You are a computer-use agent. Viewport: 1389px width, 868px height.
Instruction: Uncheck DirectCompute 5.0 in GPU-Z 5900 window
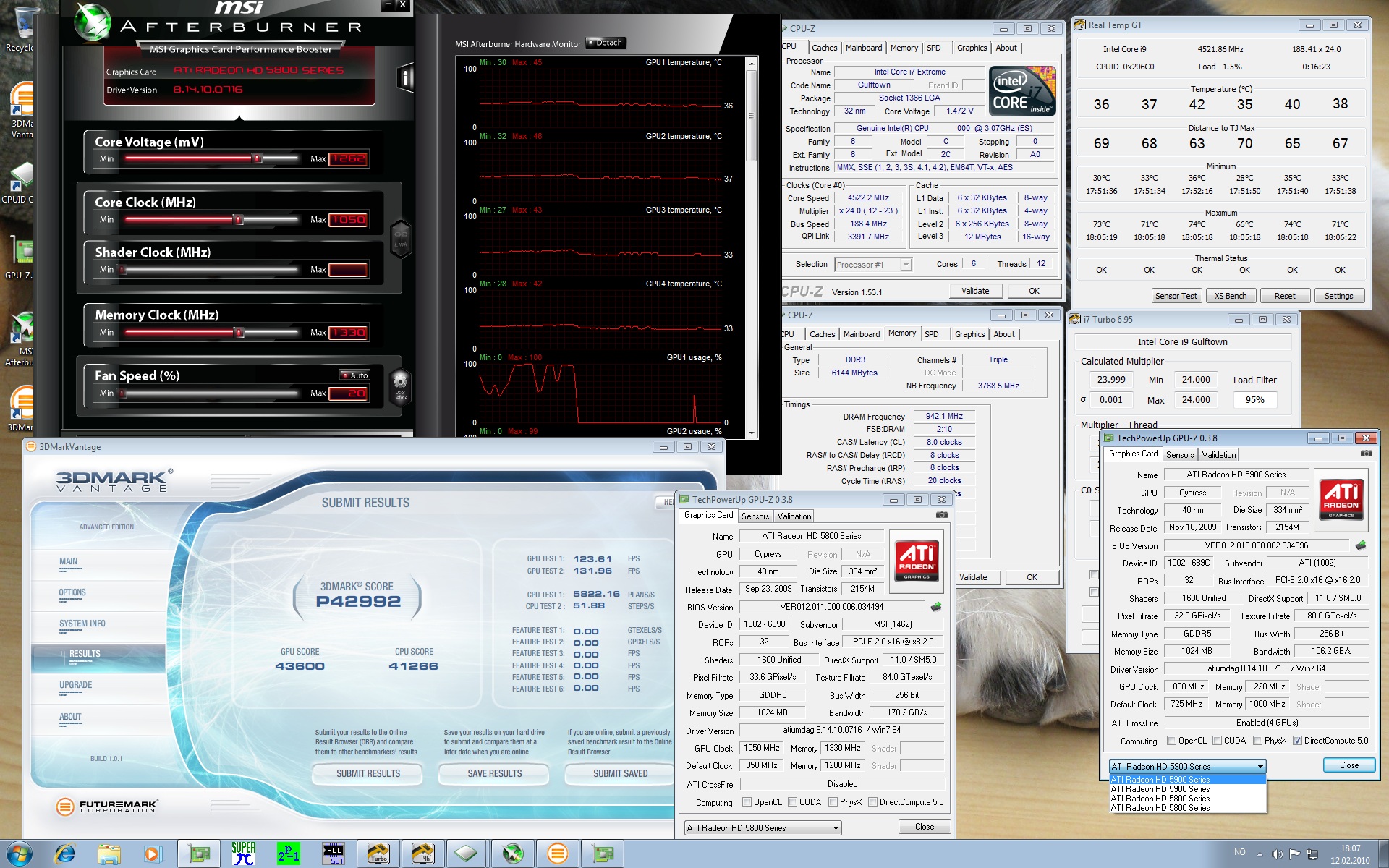pyautogui.click(x=1297, y=741)
